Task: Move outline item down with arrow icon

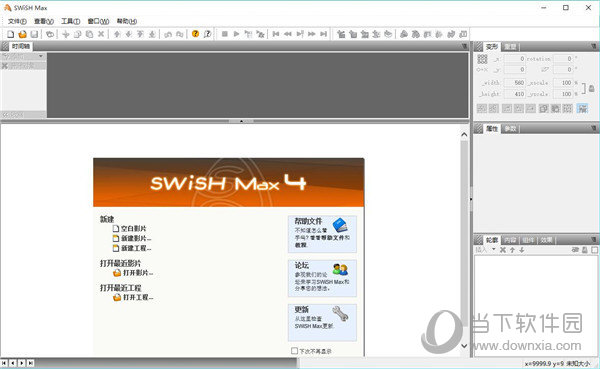Action: pyautogui.click(x=522, y=250)
